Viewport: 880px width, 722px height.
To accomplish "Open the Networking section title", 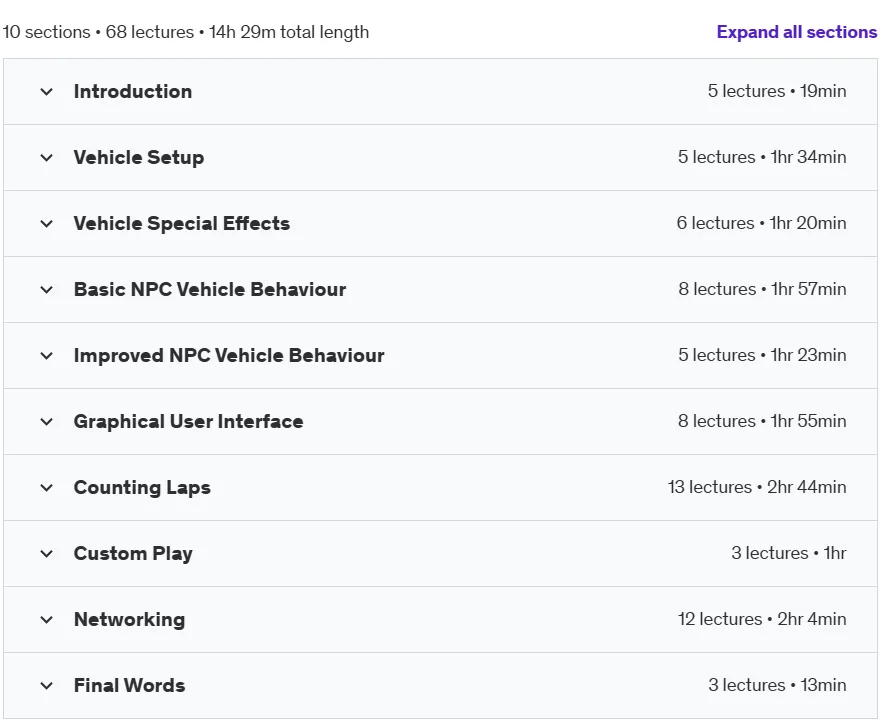I will point(130,620).
